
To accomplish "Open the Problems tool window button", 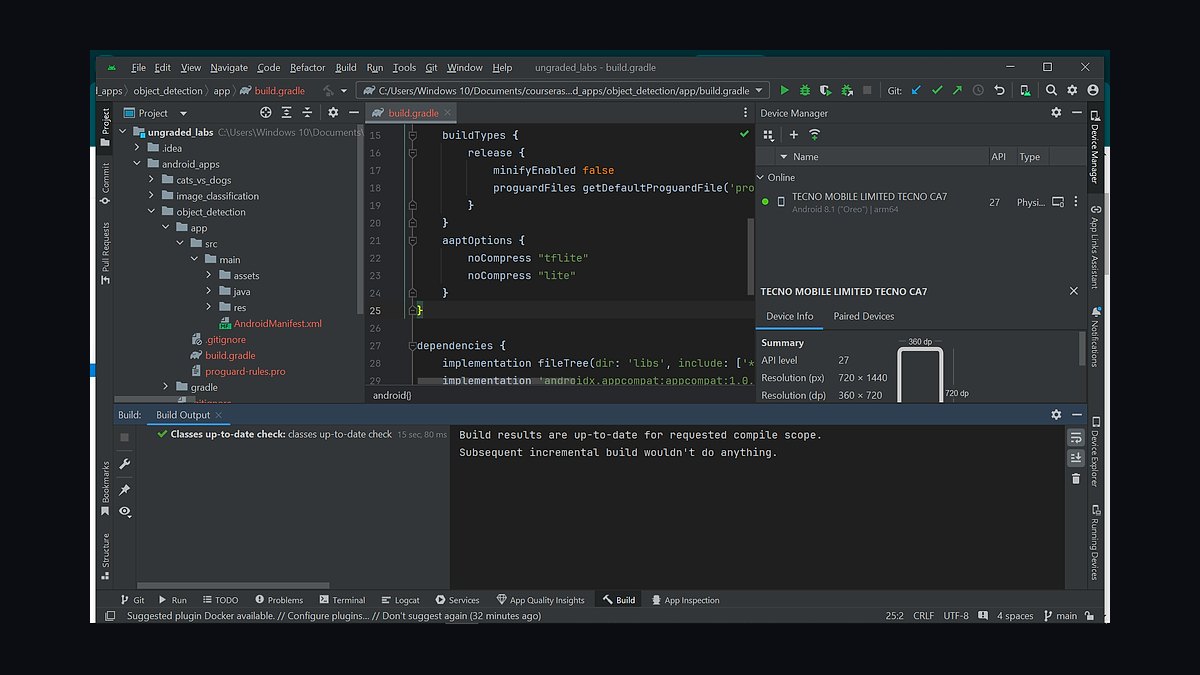I will 278,600.
